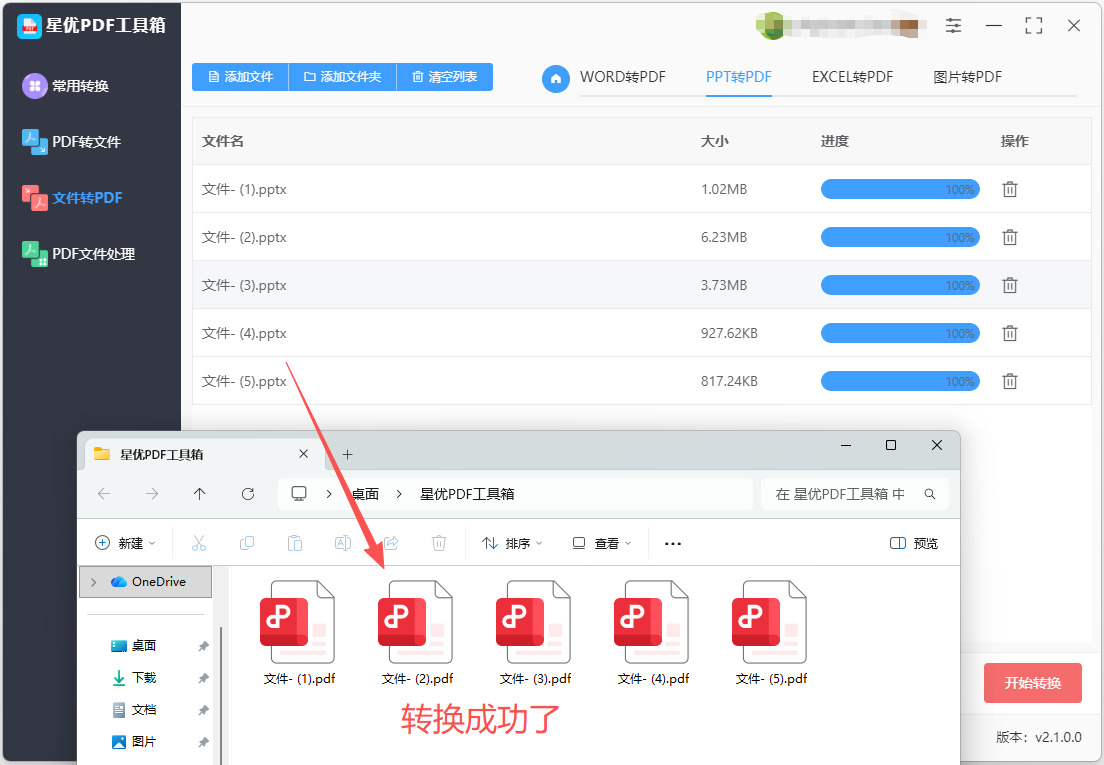Click chevron after computer icon in address bar
The height and width of the screenshot is (765, 1104).
point(329,494)
